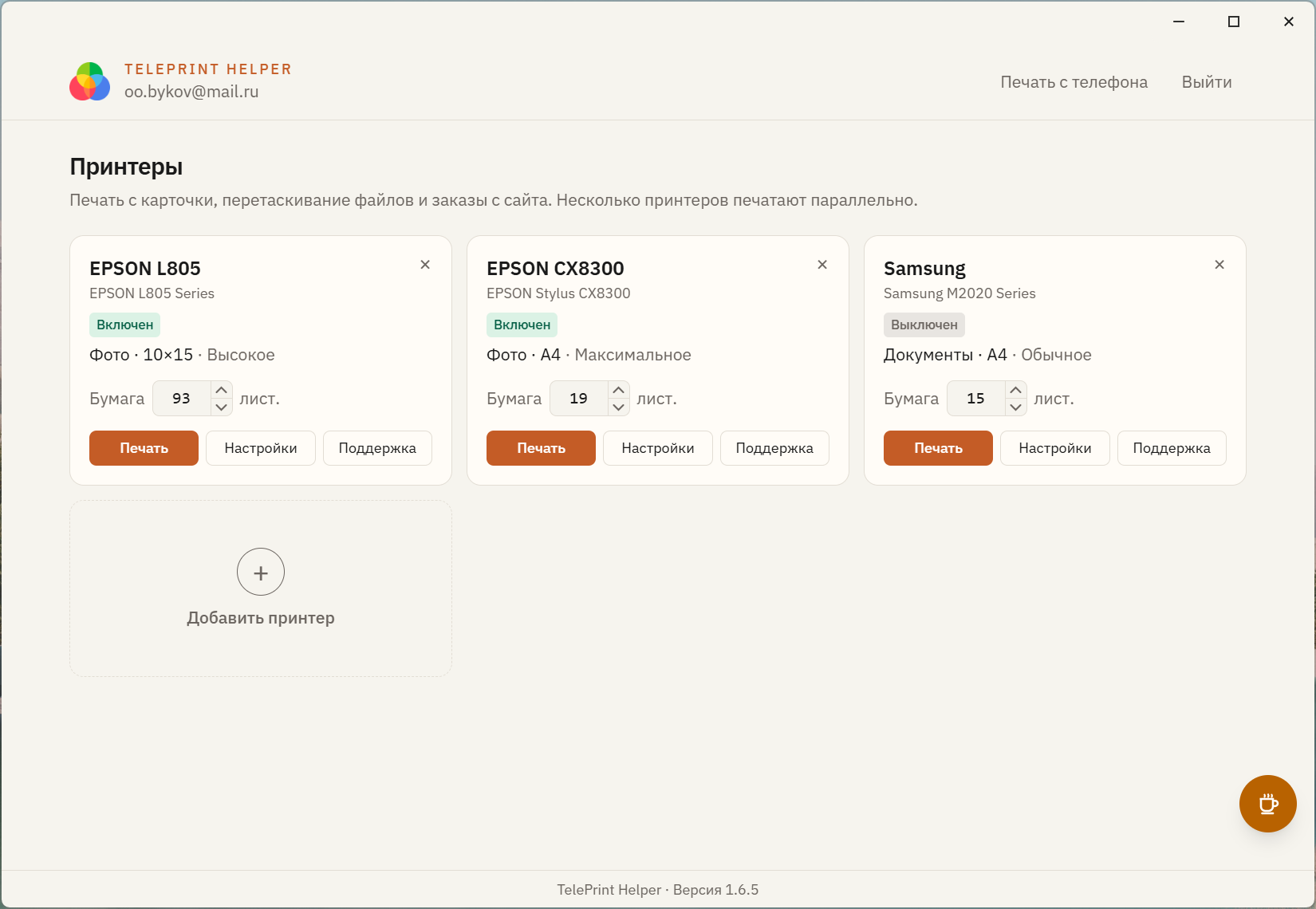Click the EPSON Stylus CX8300 model text
The image size is (1316, 909).
tap(558, 293)
